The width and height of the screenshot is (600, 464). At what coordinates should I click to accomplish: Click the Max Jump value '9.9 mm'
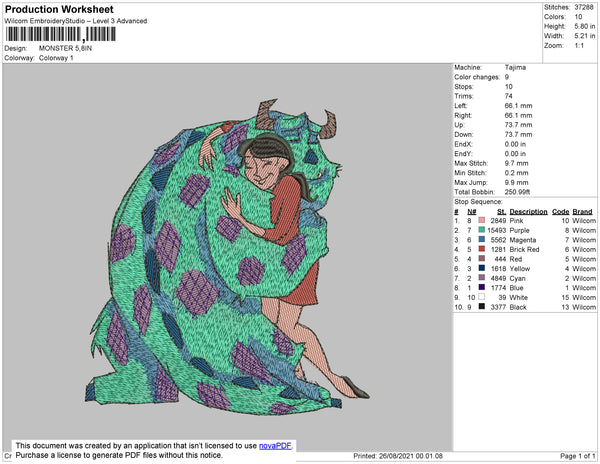pyautogui.click(x=516, y=182)
